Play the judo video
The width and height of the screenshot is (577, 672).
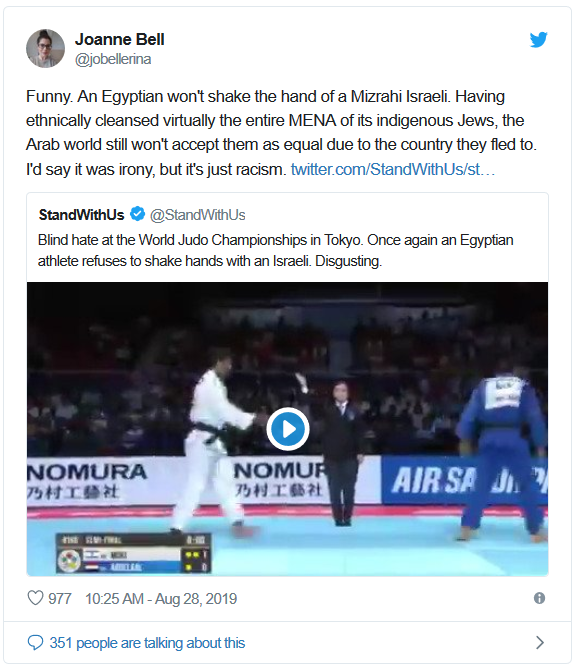point(288,429)
